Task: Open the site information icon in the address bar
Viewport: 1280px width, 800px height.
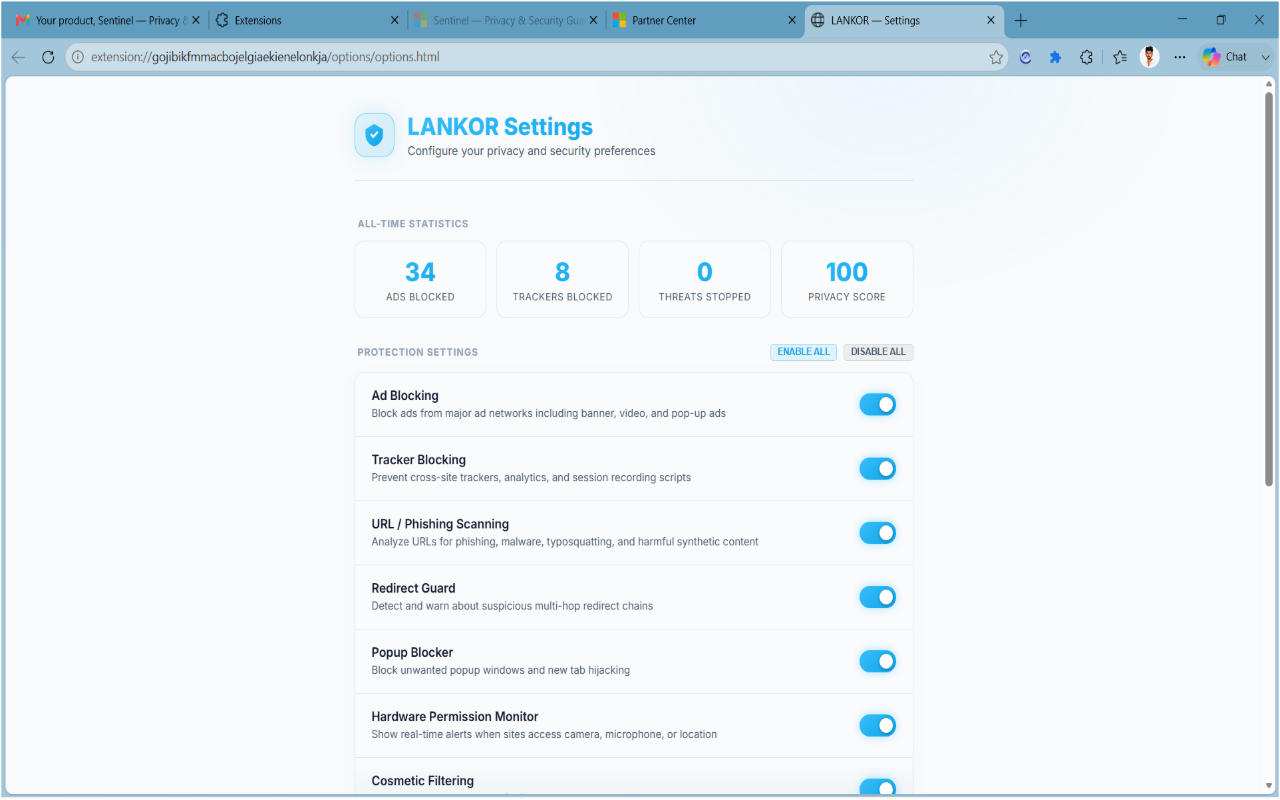Action: point(78,57)
